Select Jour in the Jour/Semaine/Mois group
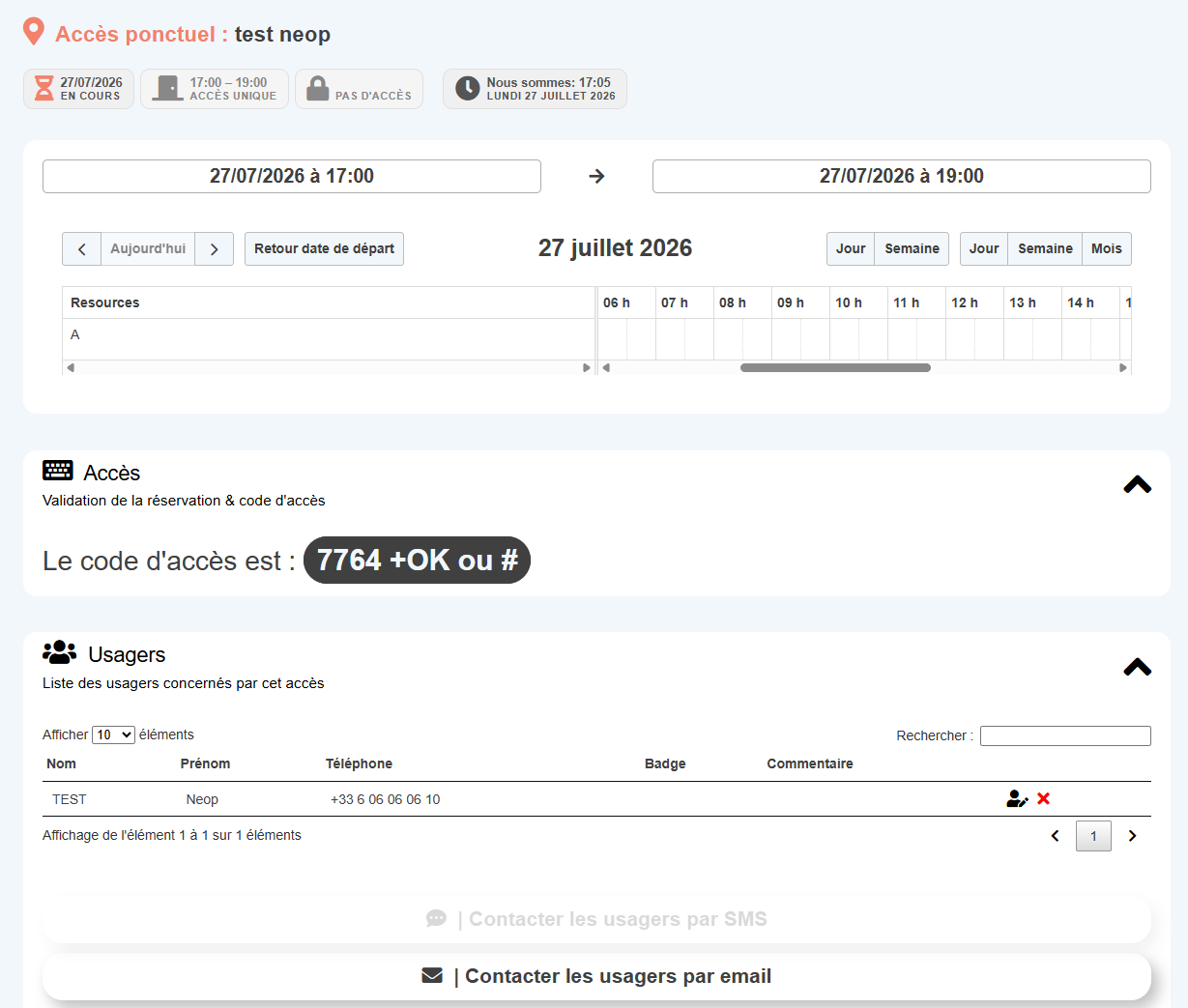 (984, 248)
